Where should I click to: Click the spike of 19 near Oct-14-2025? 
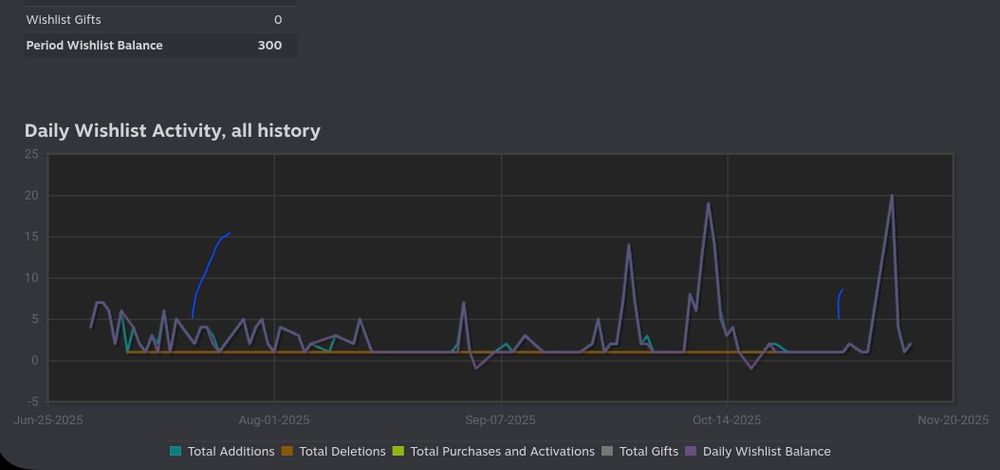[709, 204]
